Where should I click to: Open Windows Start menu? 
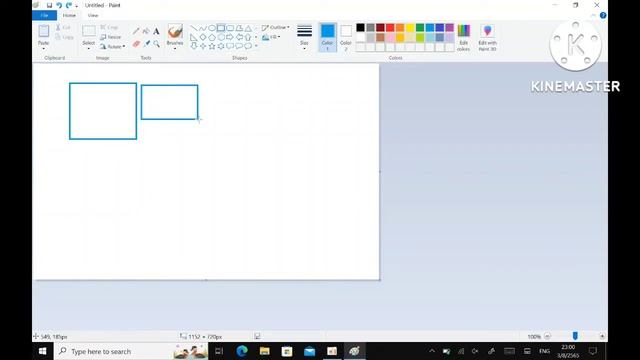click(42, 351)
